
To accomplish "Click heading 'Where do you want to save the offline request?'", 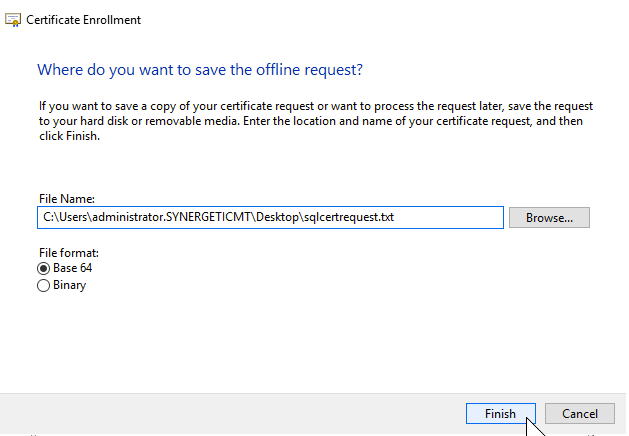I will point(200,70).
